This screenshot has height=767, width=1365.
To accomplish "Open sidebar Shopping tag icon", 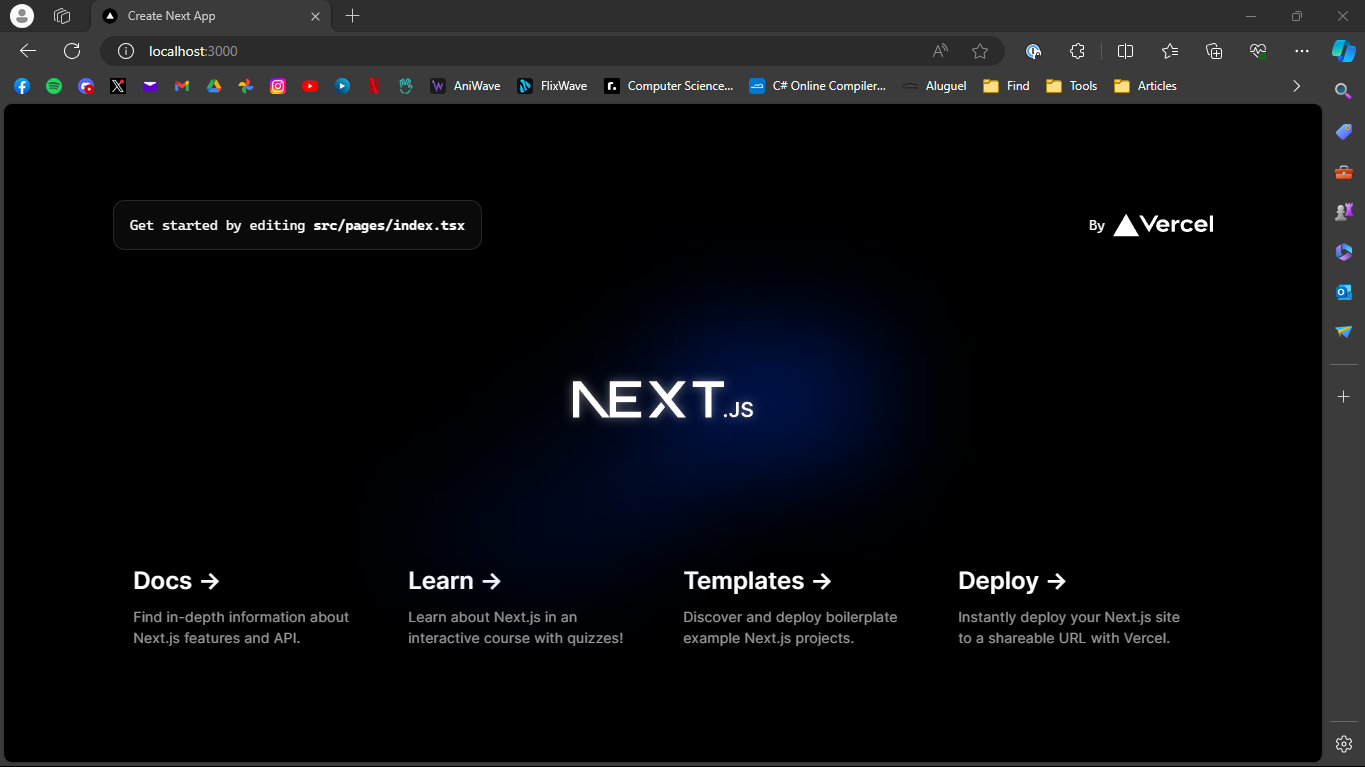I will 1344,131.
